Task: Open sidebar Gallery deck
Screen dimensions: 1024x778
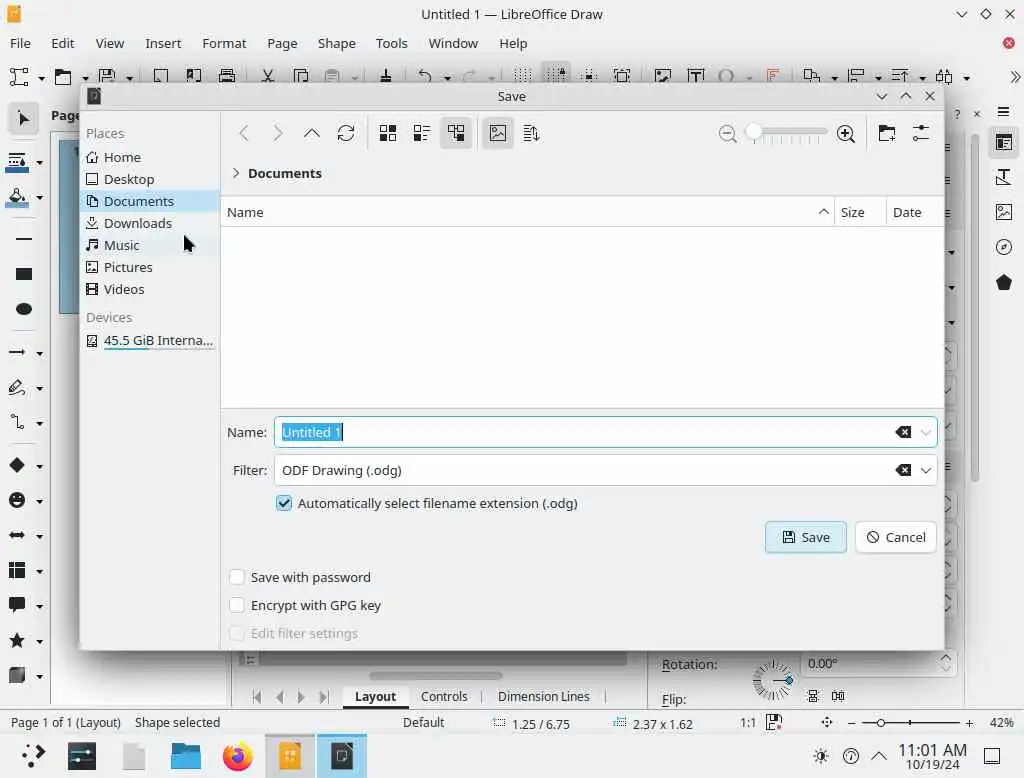Action: (x=1004, y=212)
